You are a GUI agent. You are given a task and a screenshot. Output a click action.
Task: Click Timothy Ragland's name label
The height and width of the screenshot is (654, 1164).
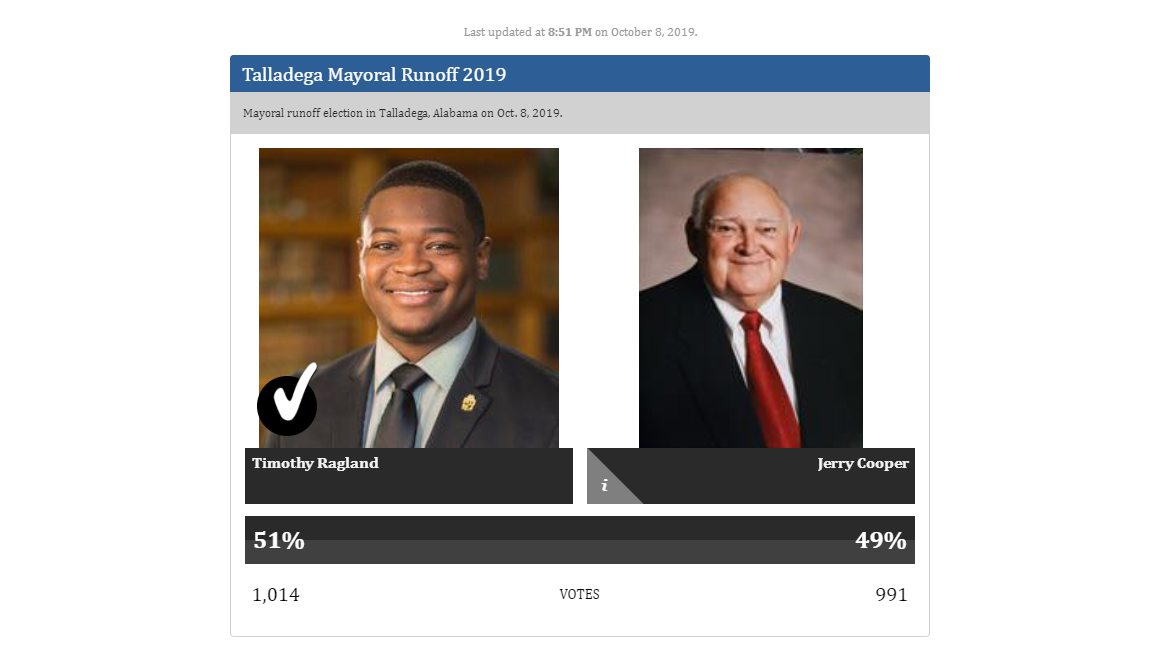click(316, 463)
